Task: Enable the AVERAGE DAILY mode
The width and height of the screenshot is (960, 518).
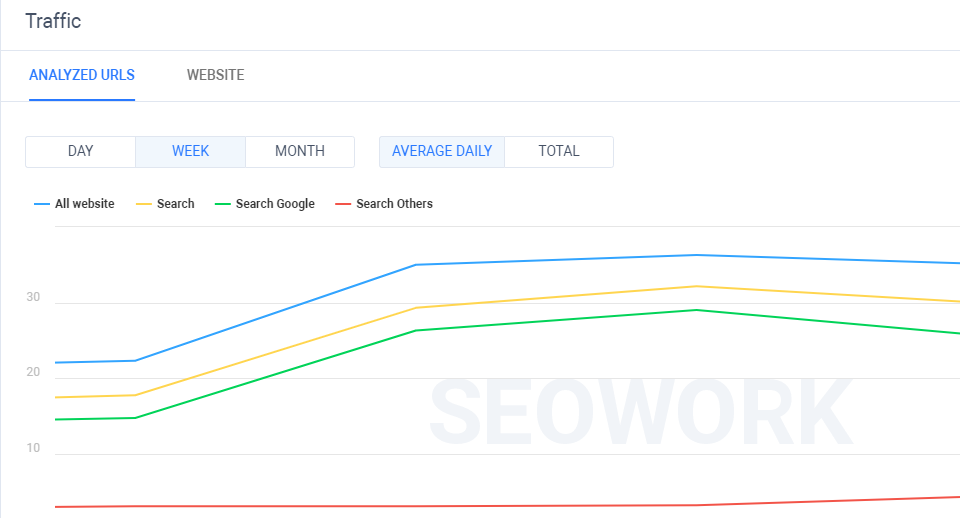Action: pos(442,151)
